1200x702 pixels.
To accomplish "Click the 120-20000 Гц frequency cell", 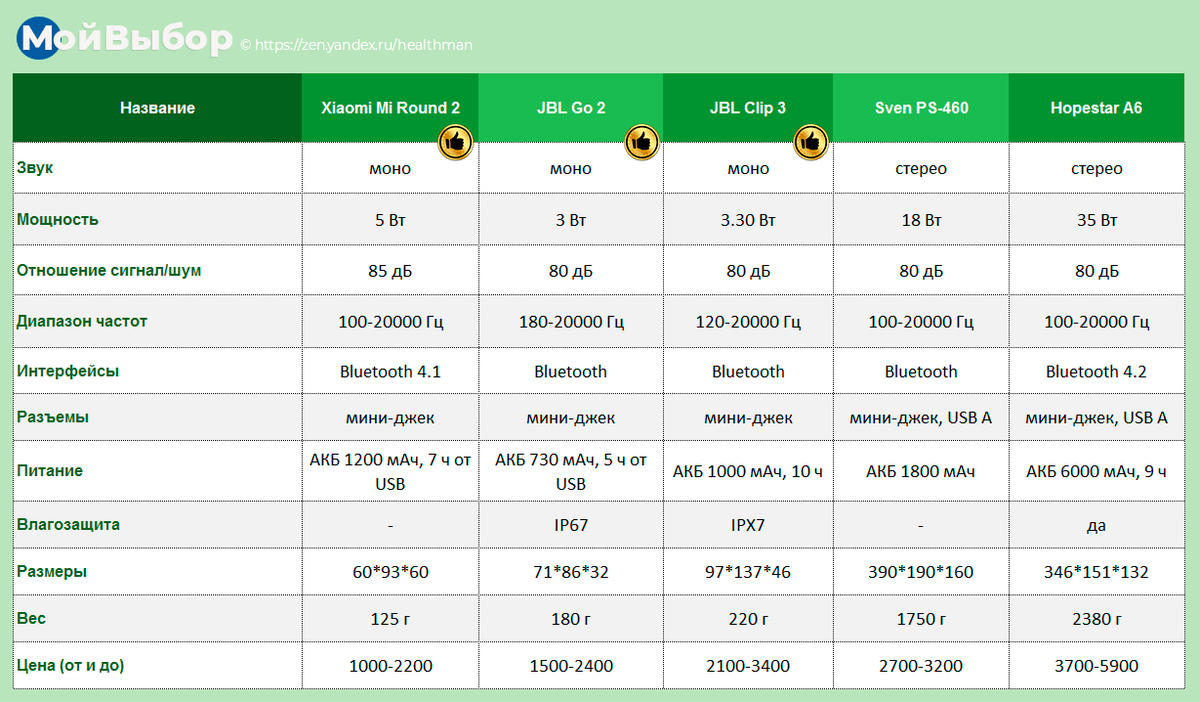I will tap(748, 322).
